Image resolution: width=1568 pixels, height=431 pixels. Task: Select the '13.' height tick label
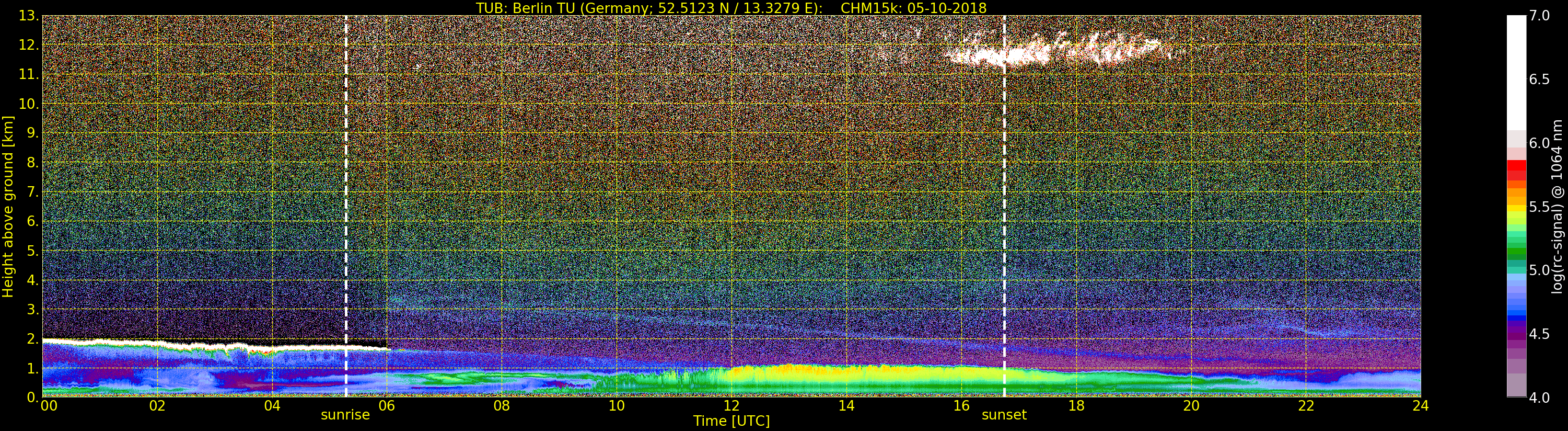tap(29, 16)
